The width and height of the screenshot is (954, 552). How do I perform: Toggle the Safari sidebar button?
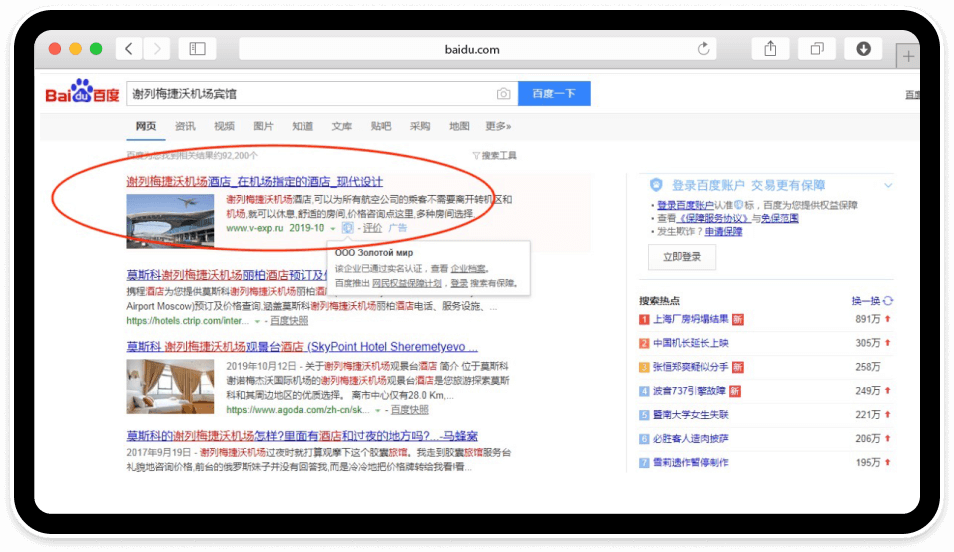coord(197,49)
